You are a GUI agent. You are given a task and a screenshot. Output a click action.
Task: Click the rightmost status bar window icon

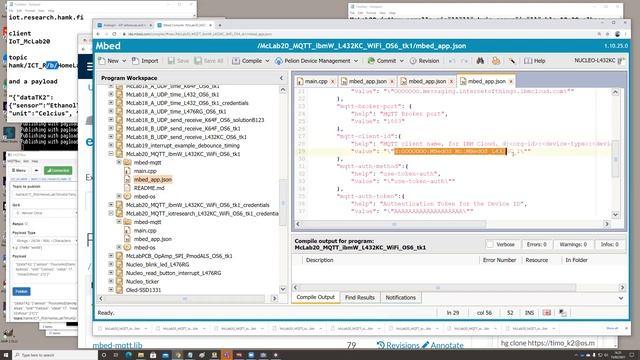tap(562, 313)
